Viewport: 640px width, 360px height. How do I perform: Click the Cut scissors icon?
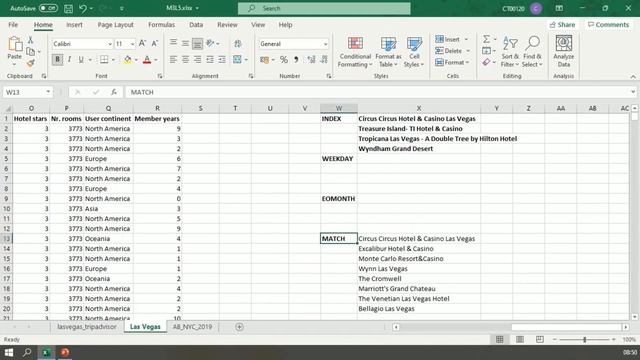pos(30,40)
